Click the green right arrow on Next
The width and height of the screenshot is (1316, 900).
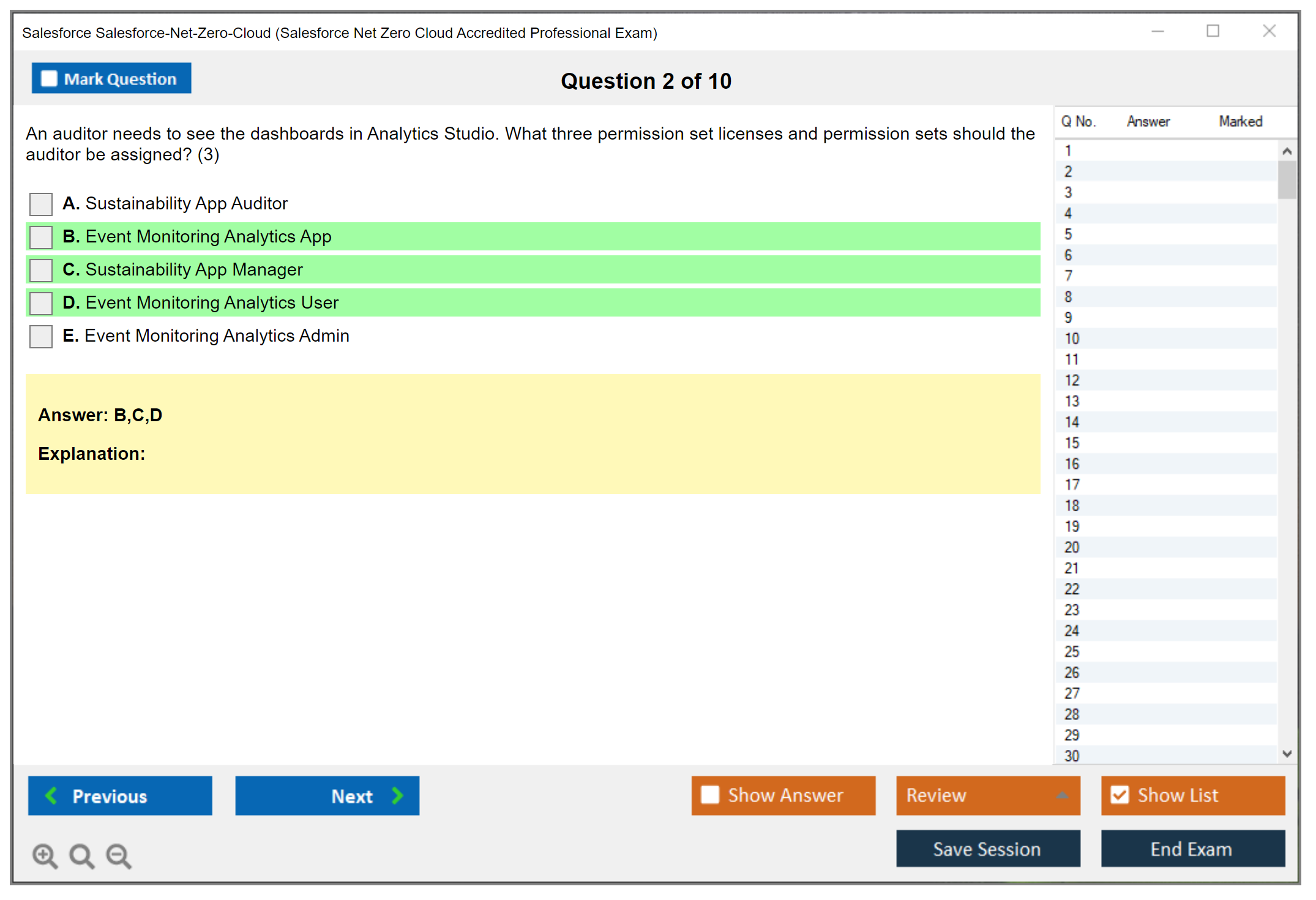398,795
